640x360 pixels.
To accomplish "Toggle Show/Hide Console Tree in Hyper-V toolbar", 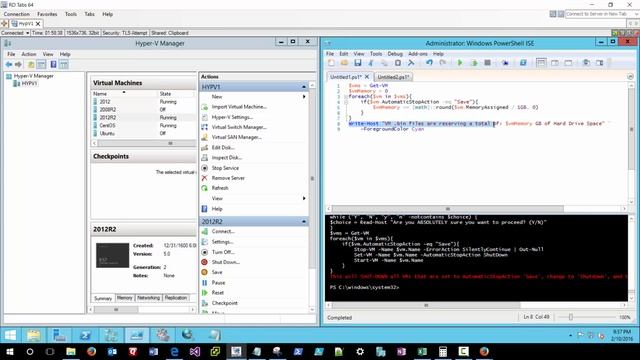I will point(41,64).
